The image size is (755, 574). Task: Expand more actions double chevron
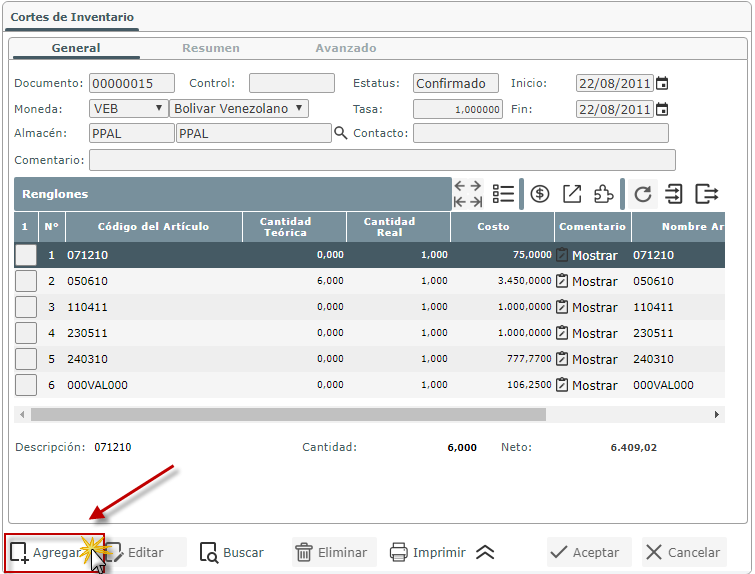point(485,552)
